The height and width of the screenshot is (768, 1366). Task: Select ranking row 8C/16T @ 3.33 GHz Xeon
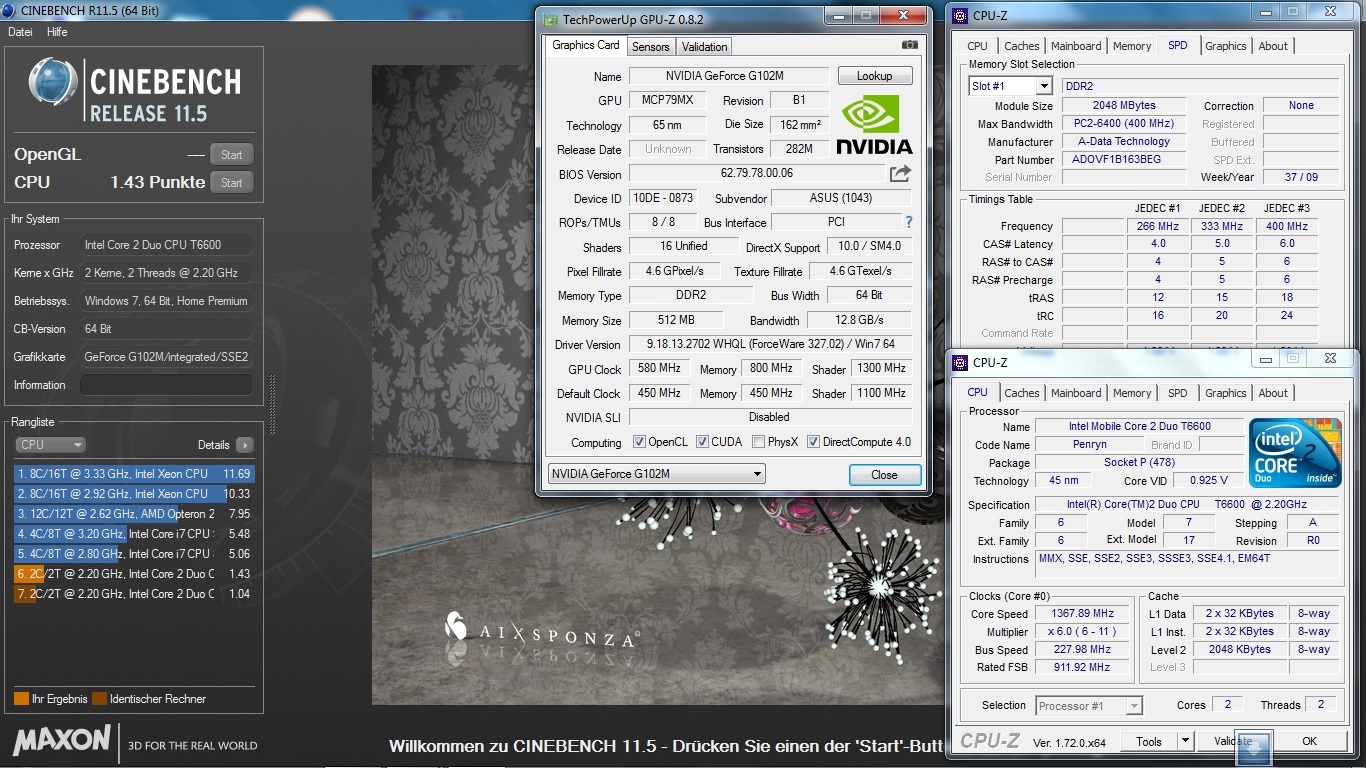point(134,474)
